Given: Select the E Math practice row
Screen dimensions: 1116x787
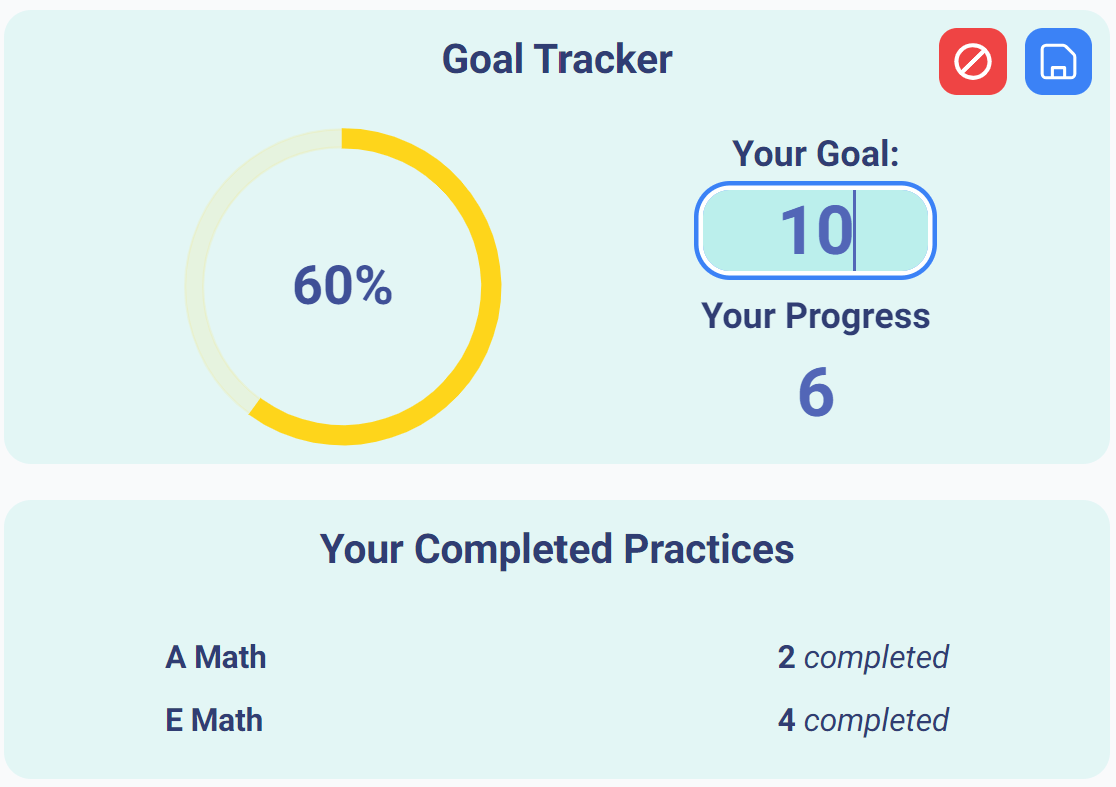Looking at the screenshot, I should 214,720.
